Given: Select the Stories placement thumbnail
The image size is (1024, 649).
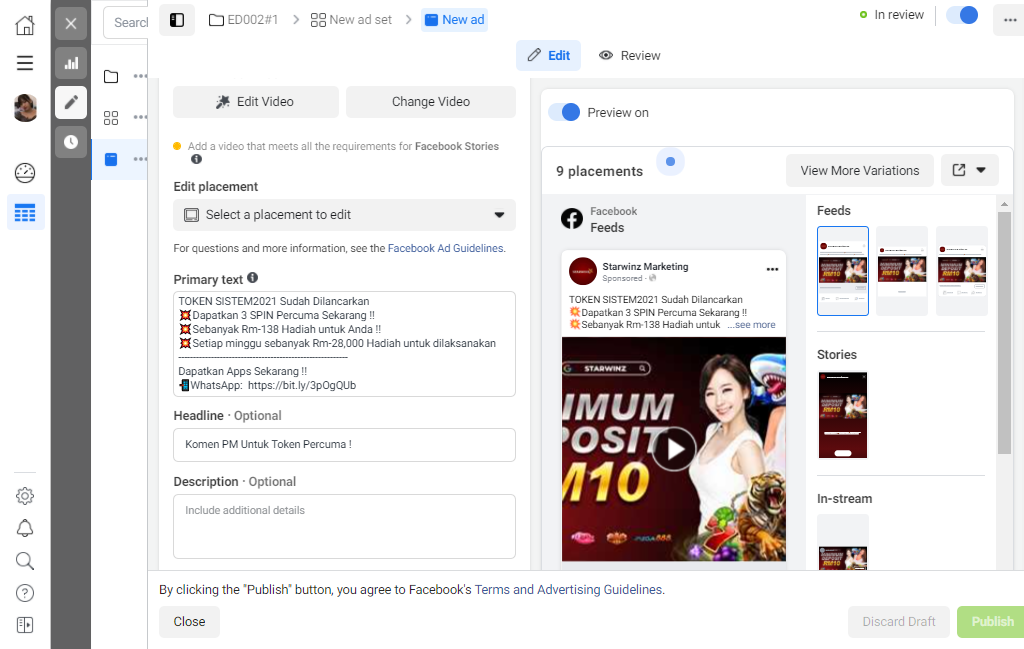Looking at the screenshot, I should click(x=843, y=415).
